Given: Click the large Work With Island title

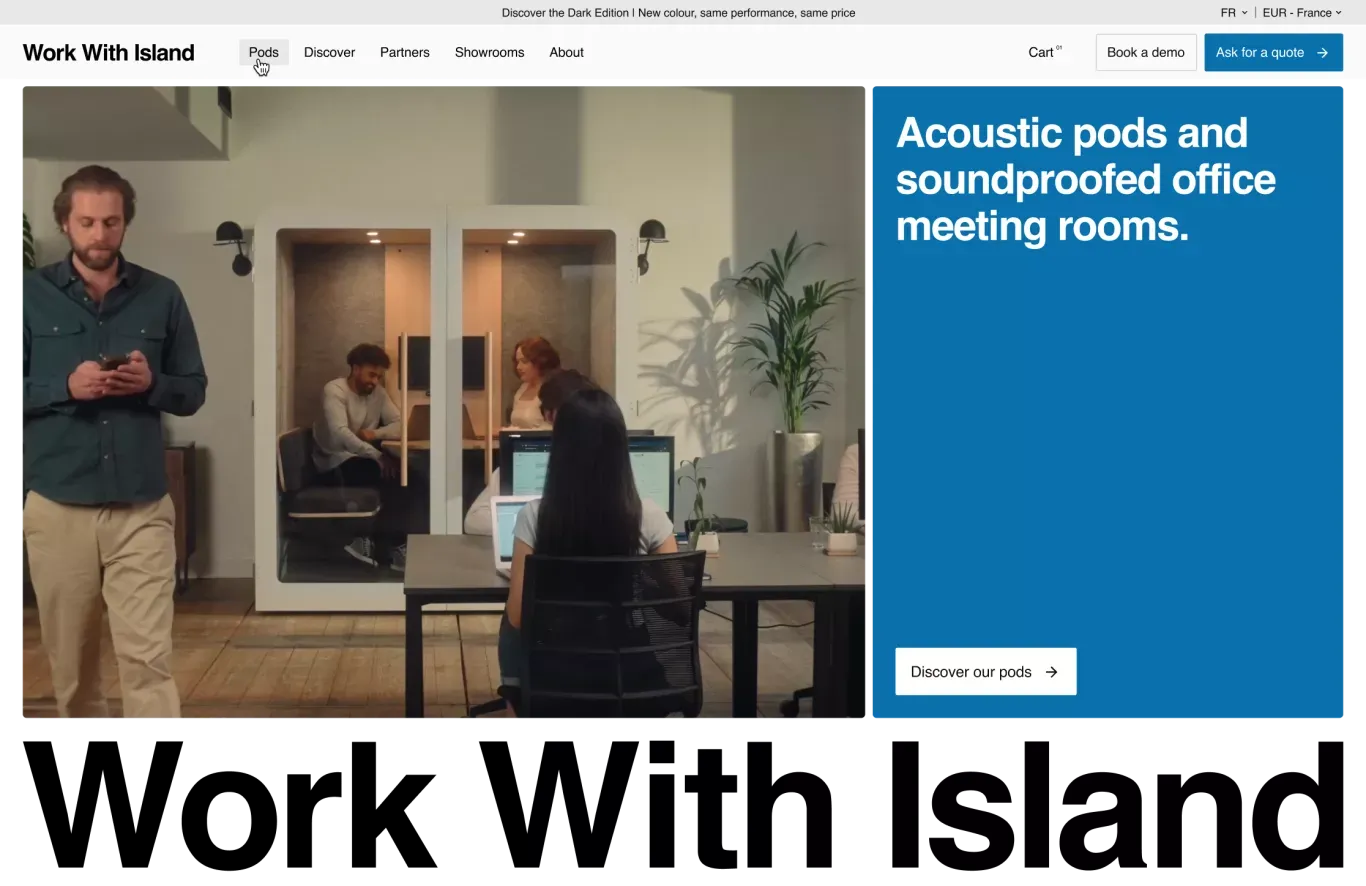Looking at the screenshot, I should [683, 806].
